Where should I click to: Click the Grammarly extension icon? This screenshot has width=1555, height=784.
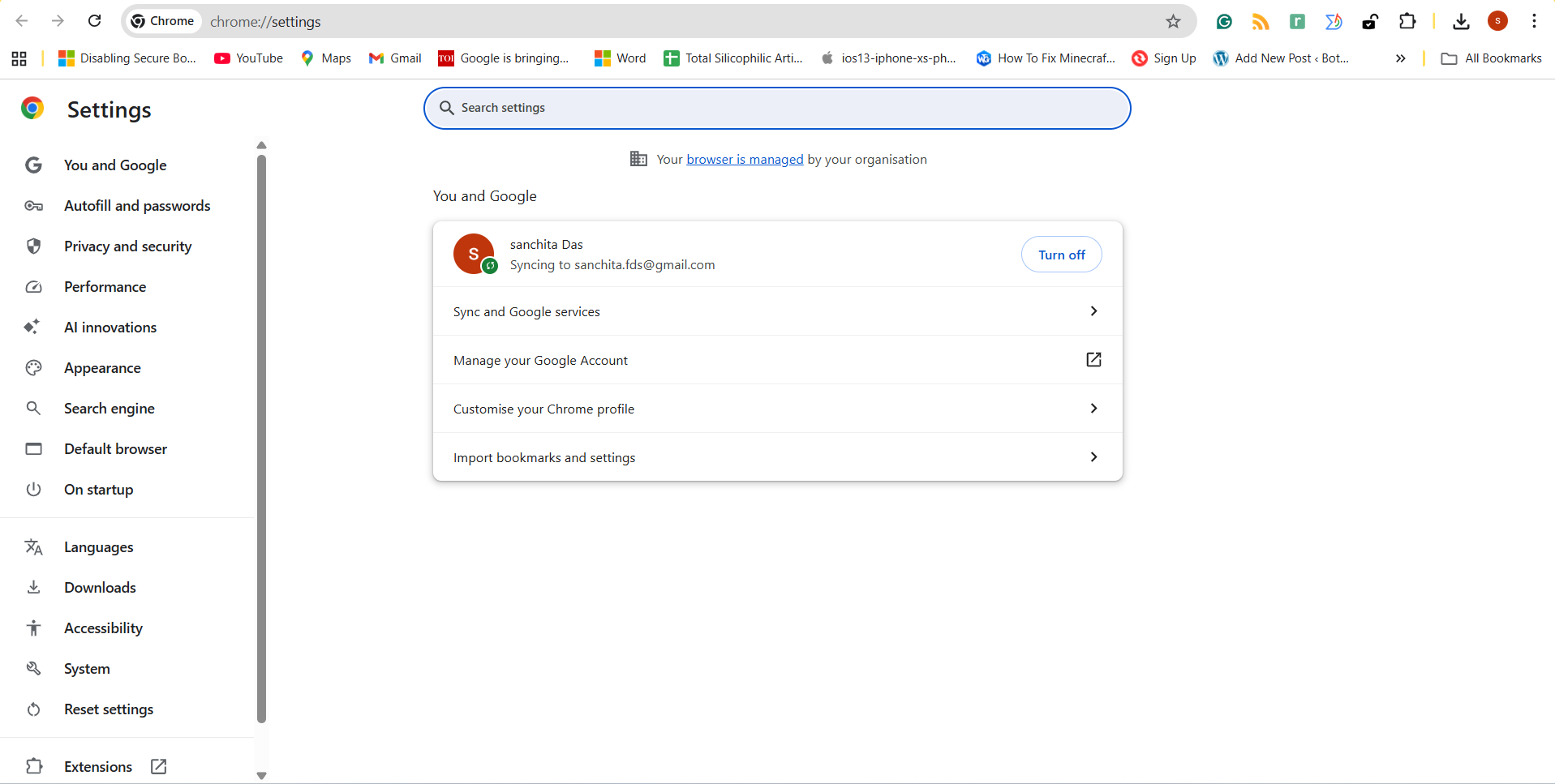coord(1224,22)
